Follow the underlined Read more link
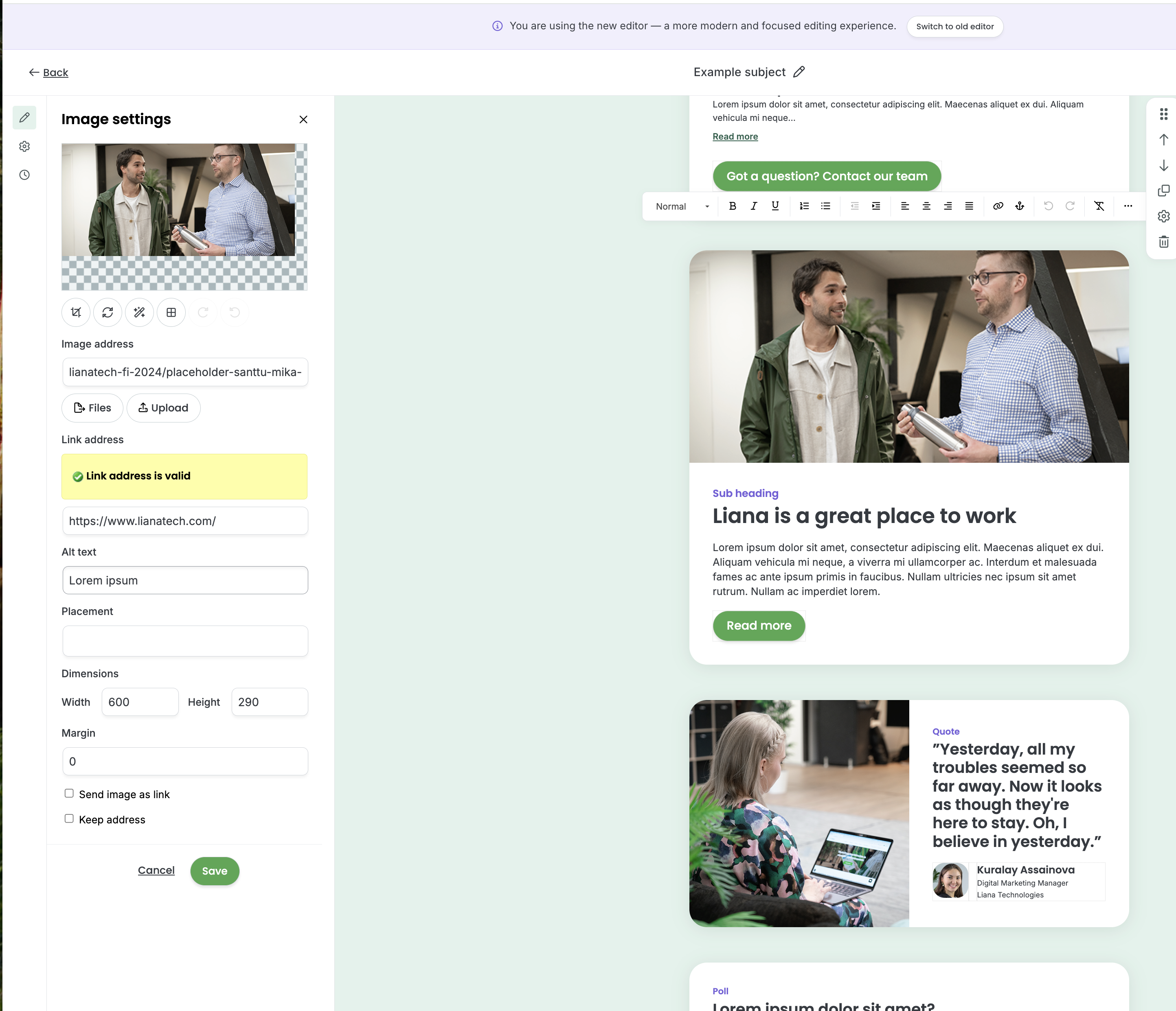This screenshot has height=1011, width=1176. click(x=735, y=137)
